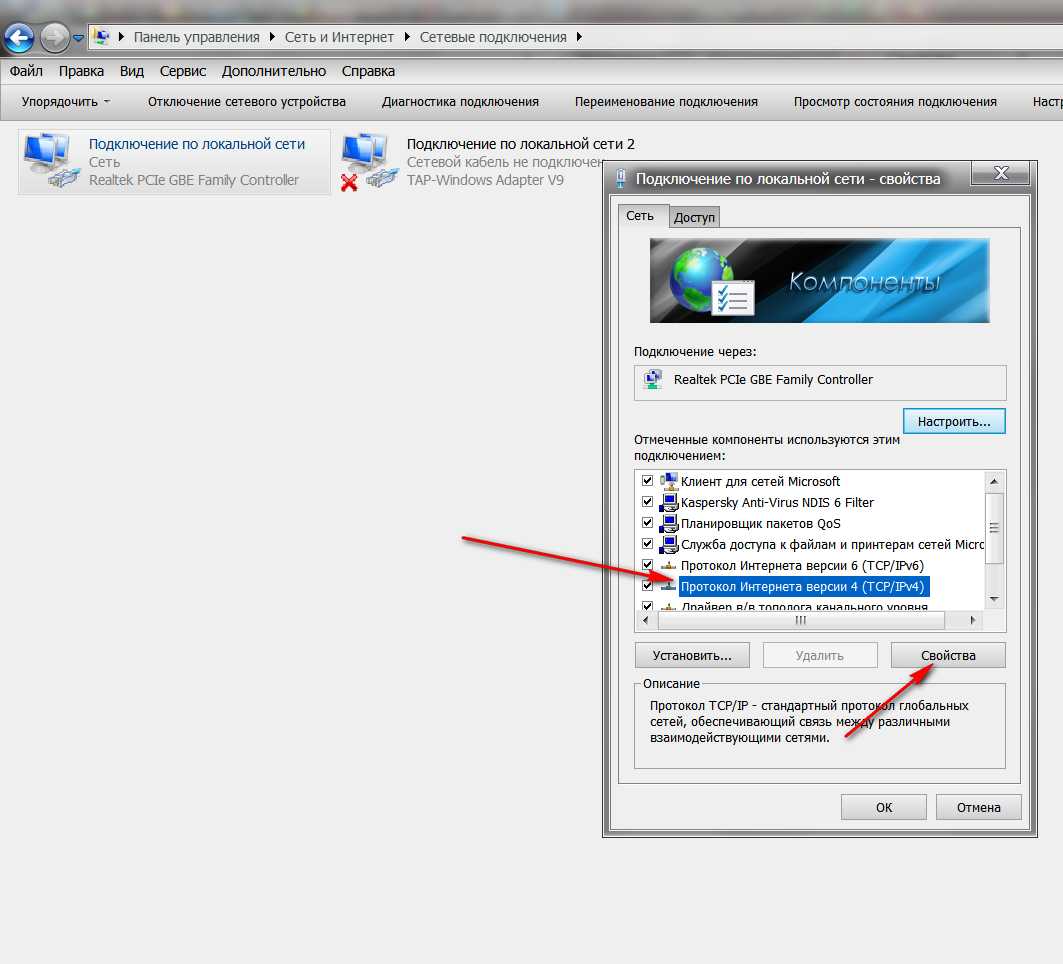Click the TCP/IPv6 protocol icon
Viewport: 1063px width, 964px height.
point(668,565)
